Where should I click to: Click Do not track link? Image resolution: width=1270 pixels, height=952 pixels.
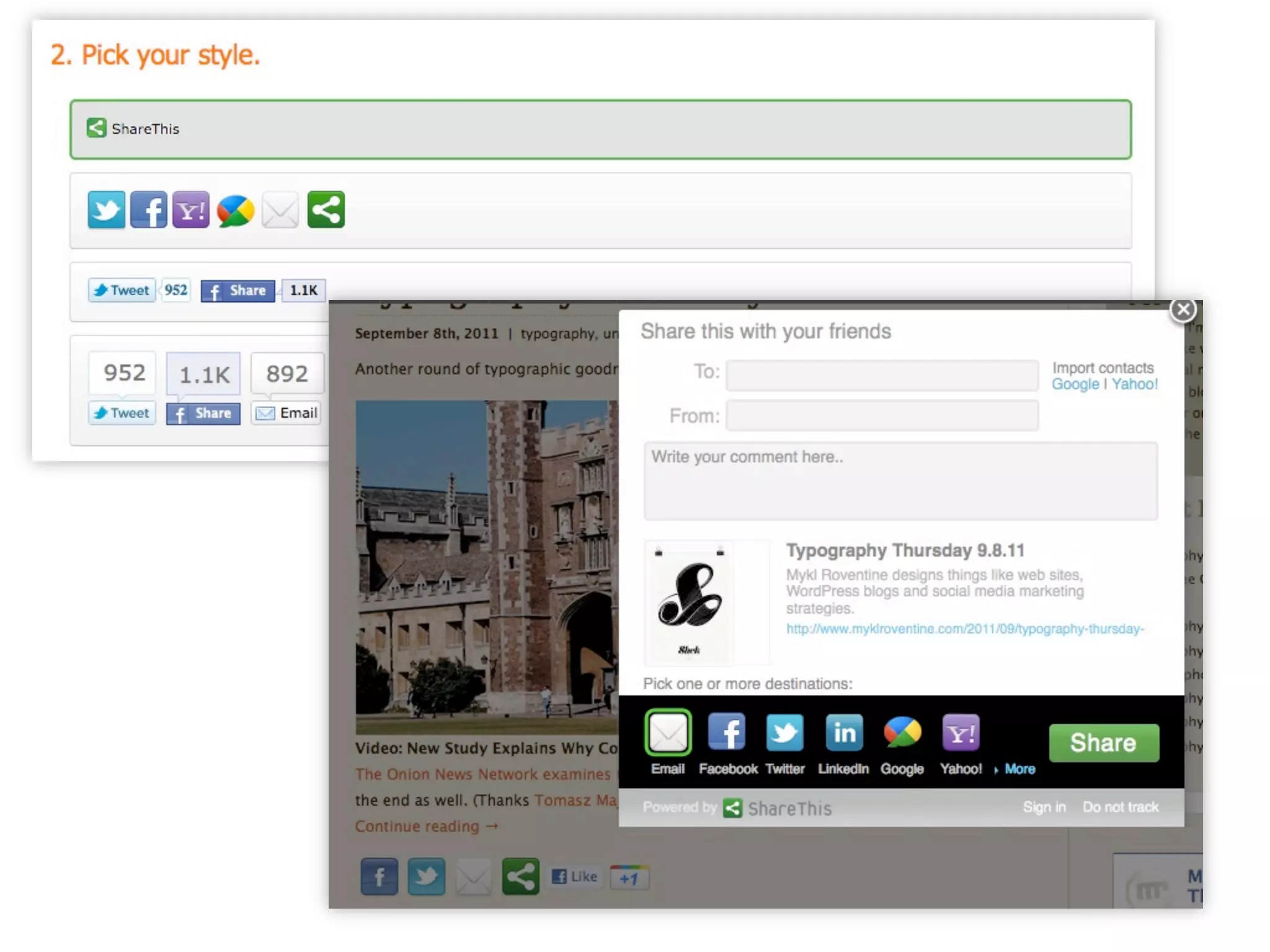(x=1120, y=807)
